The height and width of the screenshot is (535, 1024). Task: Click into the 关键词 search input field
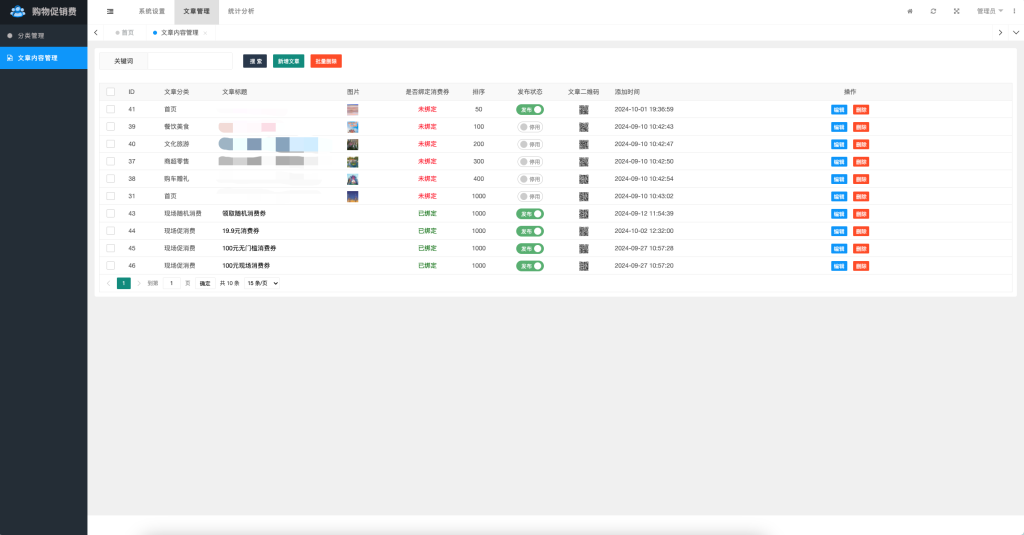coord(190,61)
